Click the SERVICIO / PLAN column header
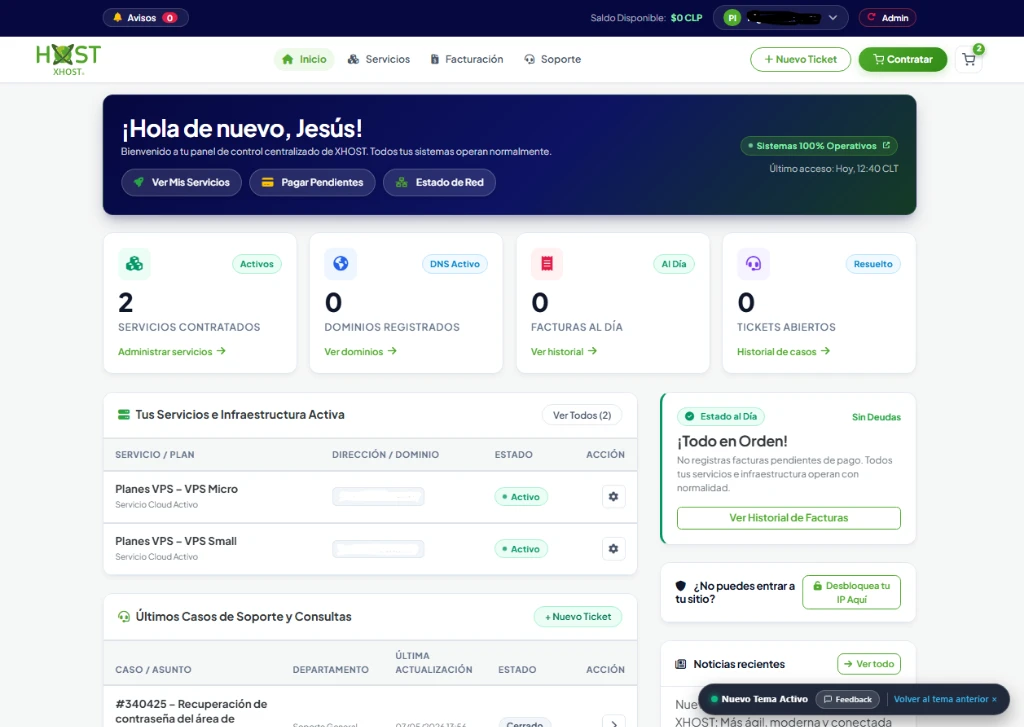 [x=155, y=455]
